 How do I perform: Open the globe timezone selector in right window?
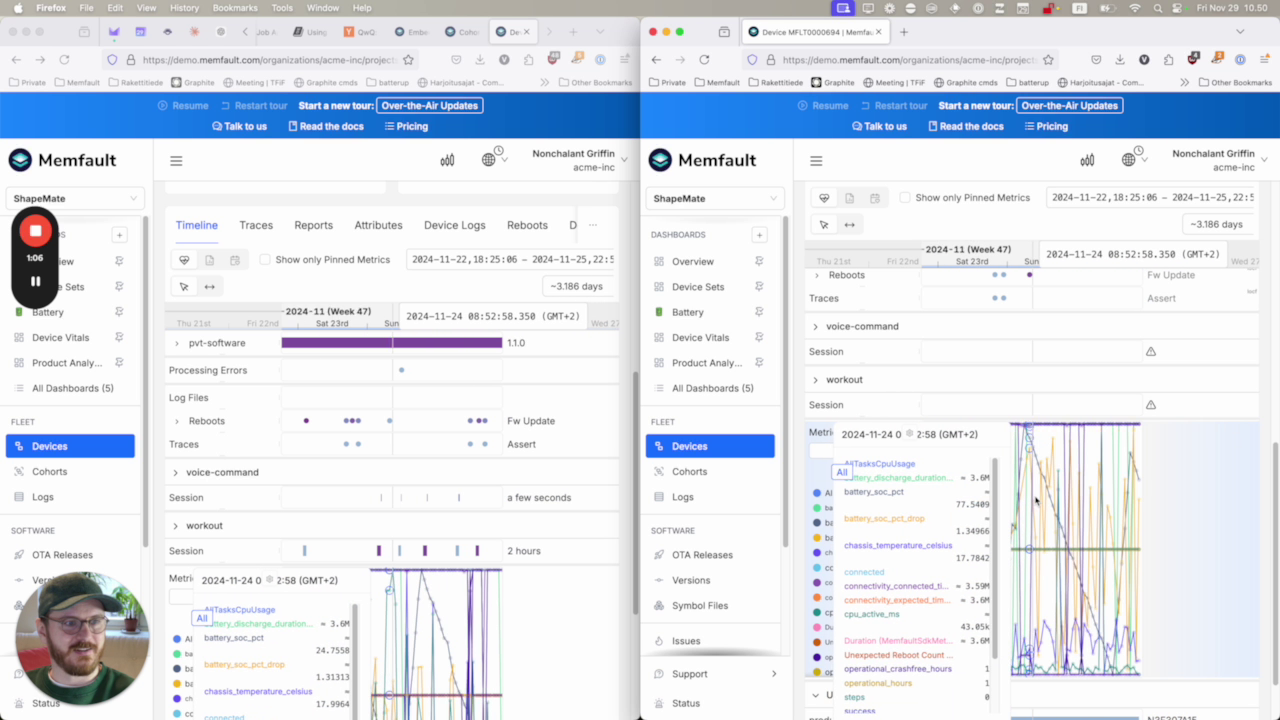(x=1128, y=160)
